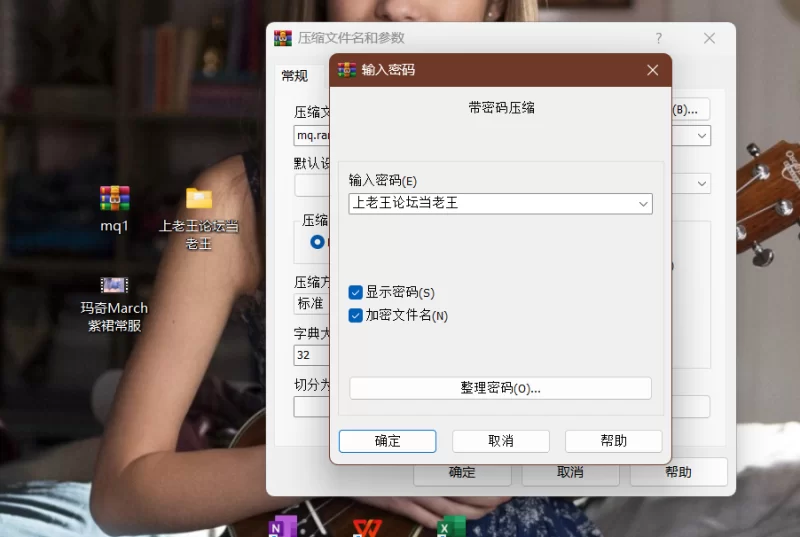This screenshot has width=800, height=537.
Task: Uncheck the 显示密码 checkbox
Action: [x=355, y=292]
